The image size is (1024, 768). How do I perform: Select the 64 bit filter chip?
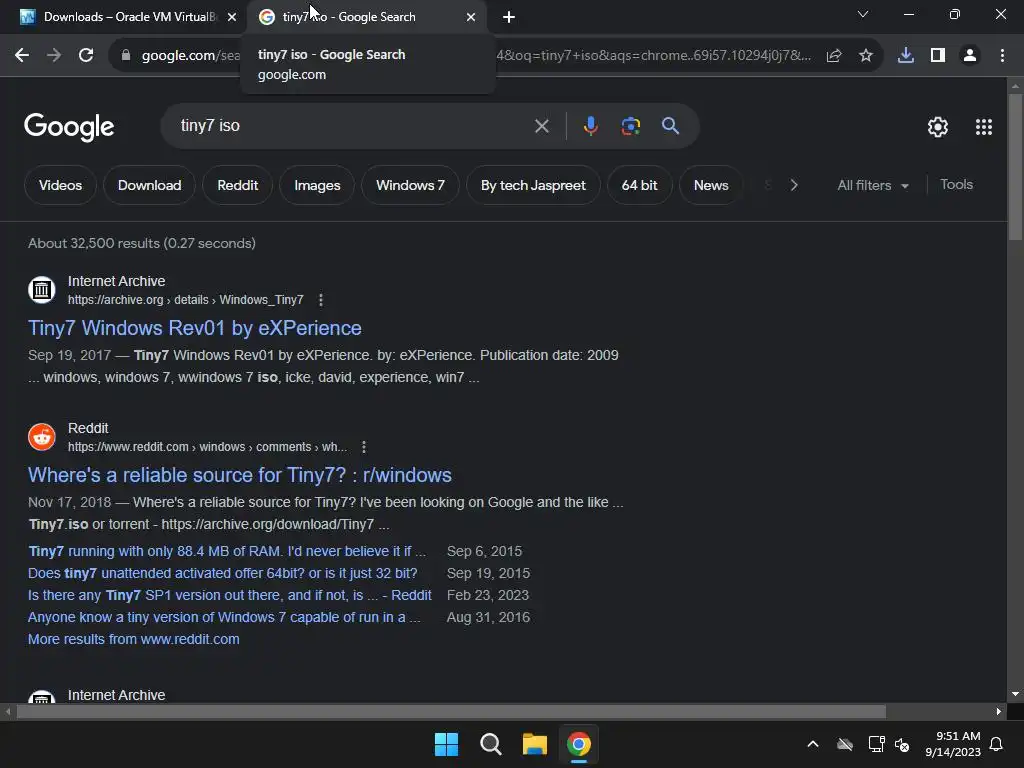pos(639,185)
